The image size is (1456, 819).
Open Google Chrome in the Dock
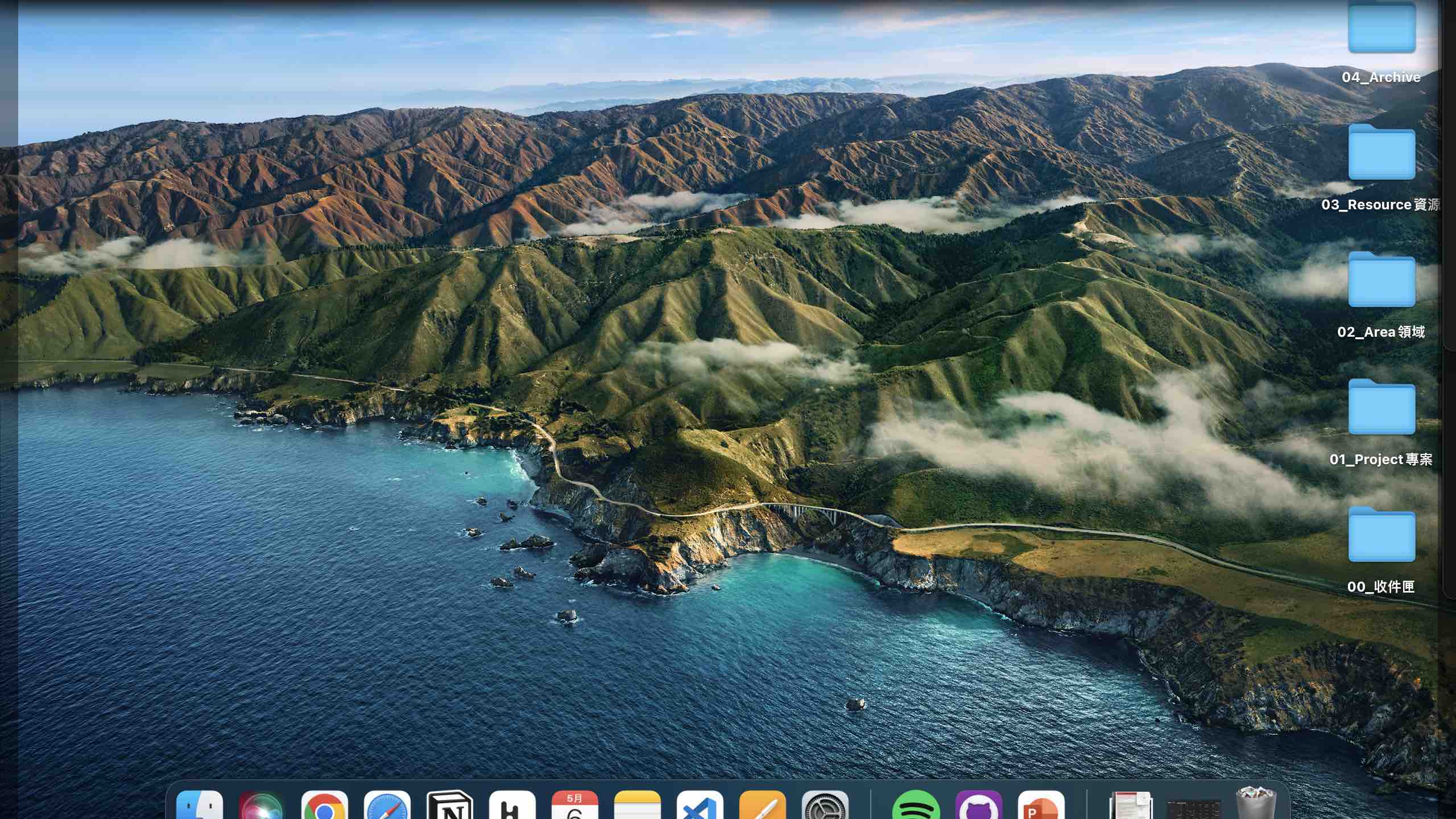click(325, 805)
